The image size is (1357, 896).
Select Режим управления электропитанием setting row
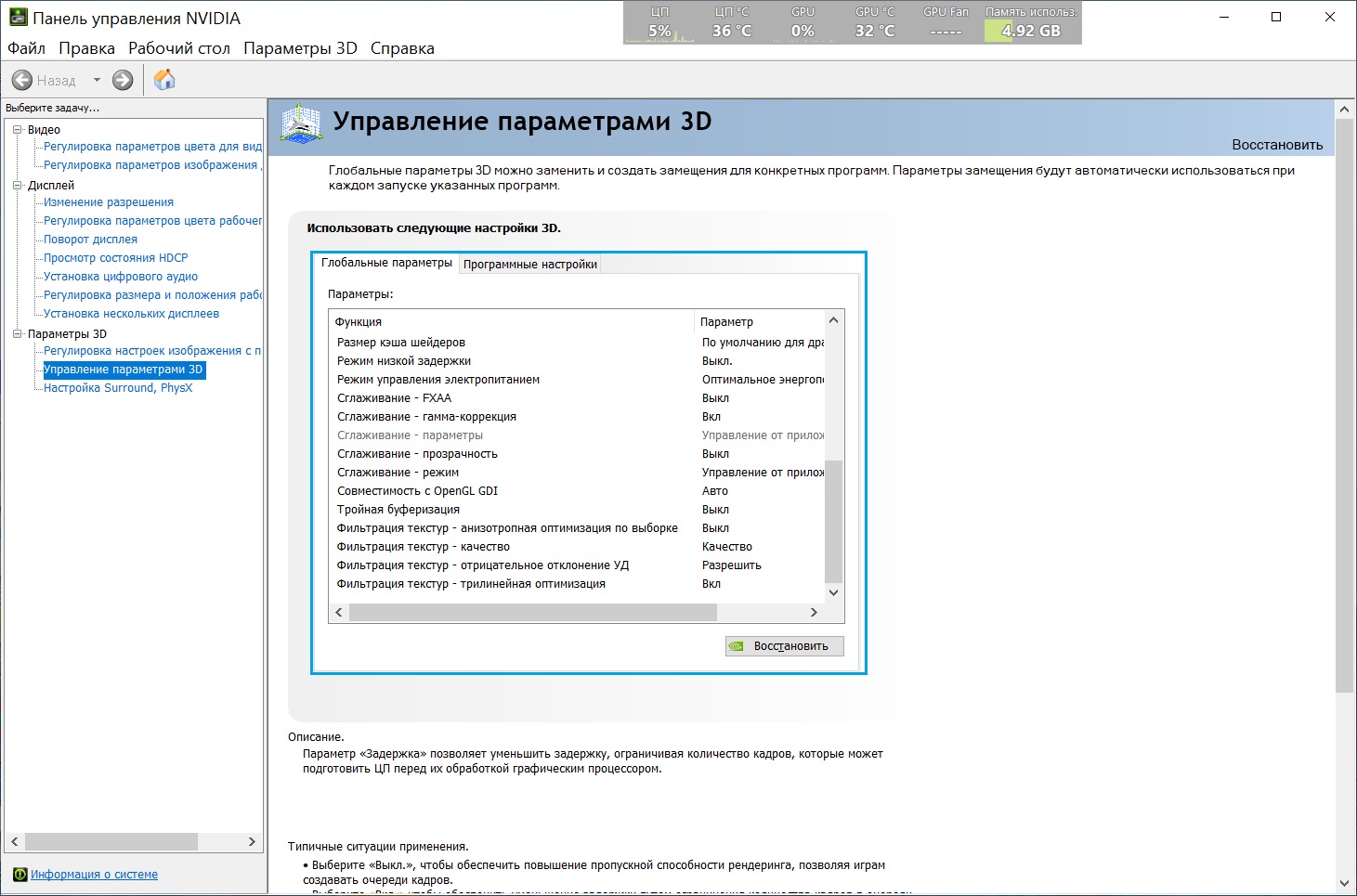point(578,380)
